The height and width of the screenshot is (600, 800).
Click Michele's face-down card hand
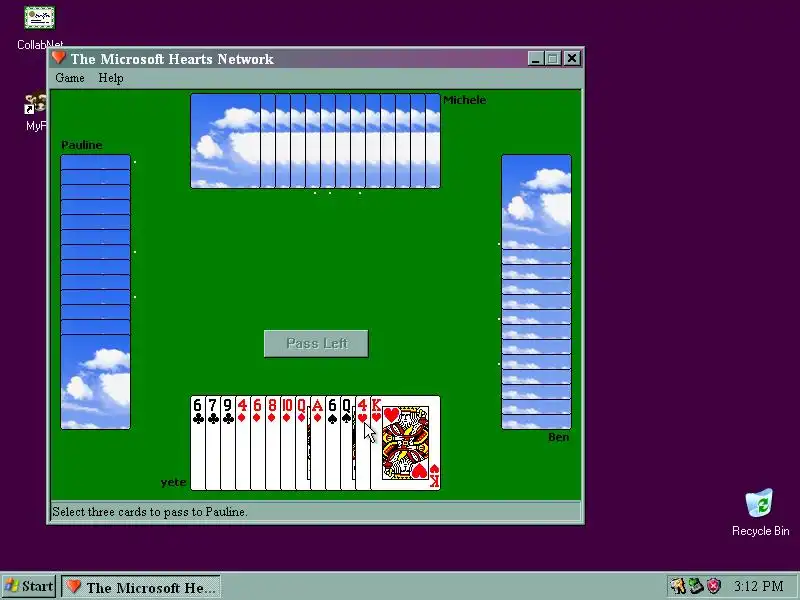pos(315,141)
